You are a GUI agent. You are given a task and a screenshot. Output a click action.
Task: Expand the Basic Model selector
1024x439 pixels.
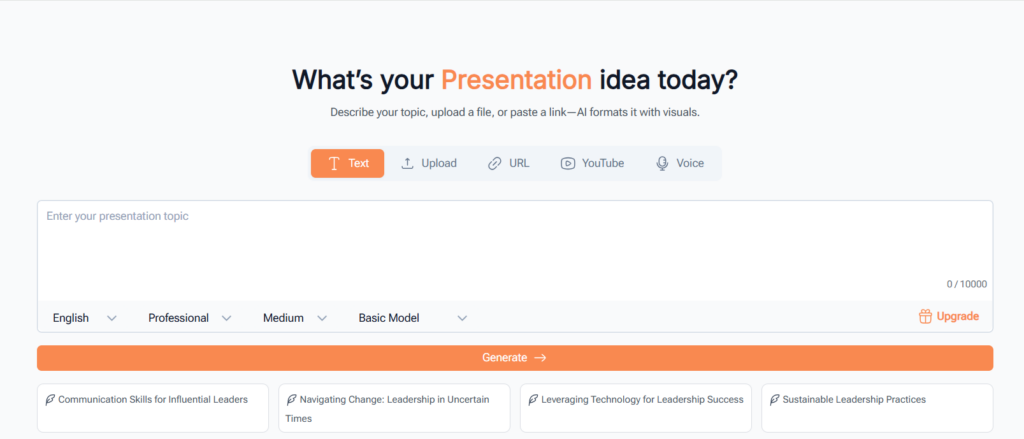click(x=412, y=318)
